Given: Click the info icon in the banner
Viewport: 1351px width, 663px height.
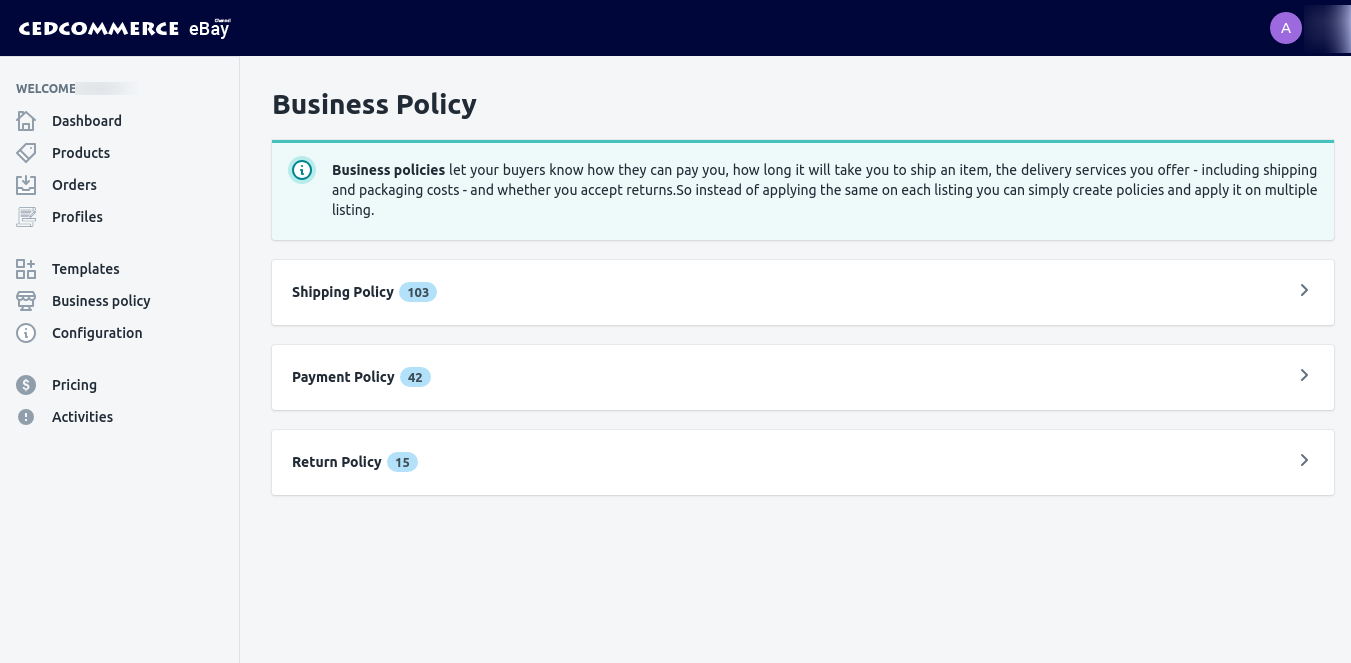Looking at the screenshot, I should (x=301, y=170).
